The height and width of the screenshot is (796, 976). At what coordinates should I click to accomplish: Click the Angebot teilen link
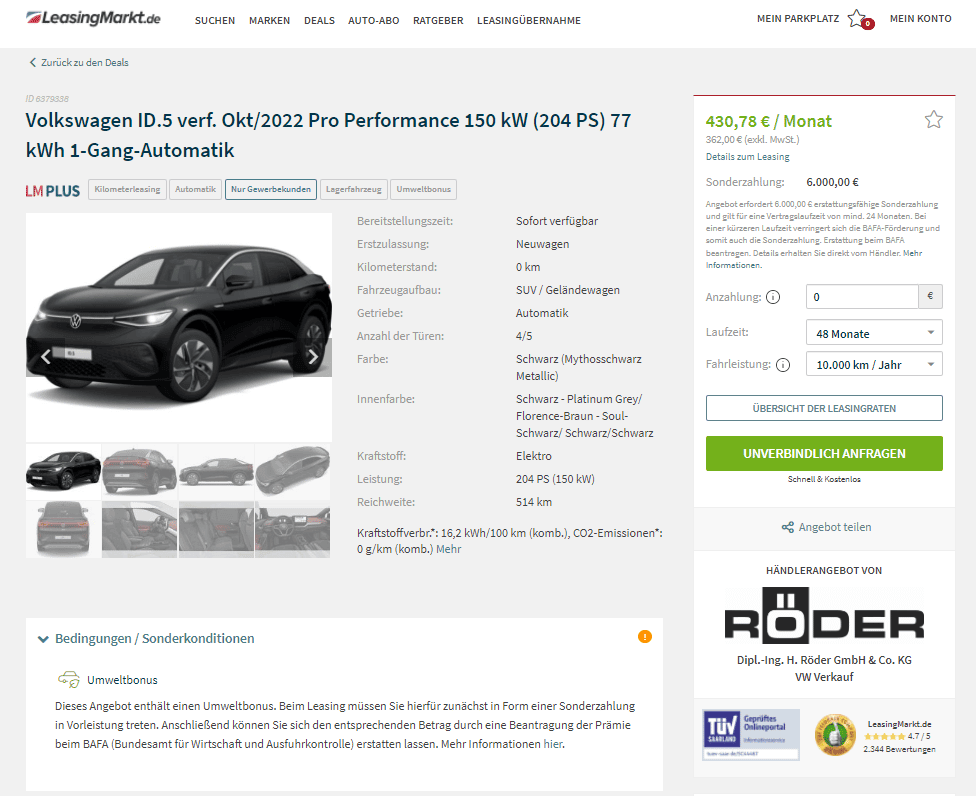coord(835,527)
